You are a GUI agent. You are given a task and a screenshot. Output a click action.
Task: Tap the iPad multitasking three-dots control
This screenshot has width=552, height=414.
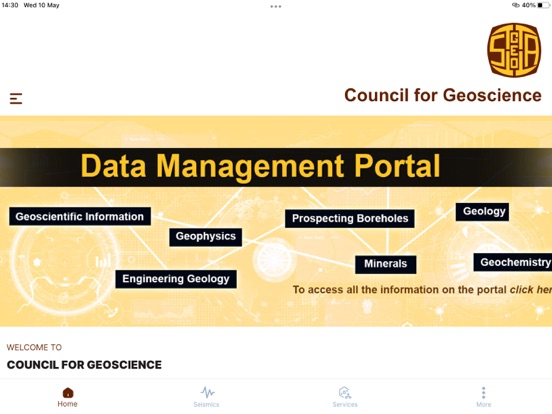[x=276, y=6]
